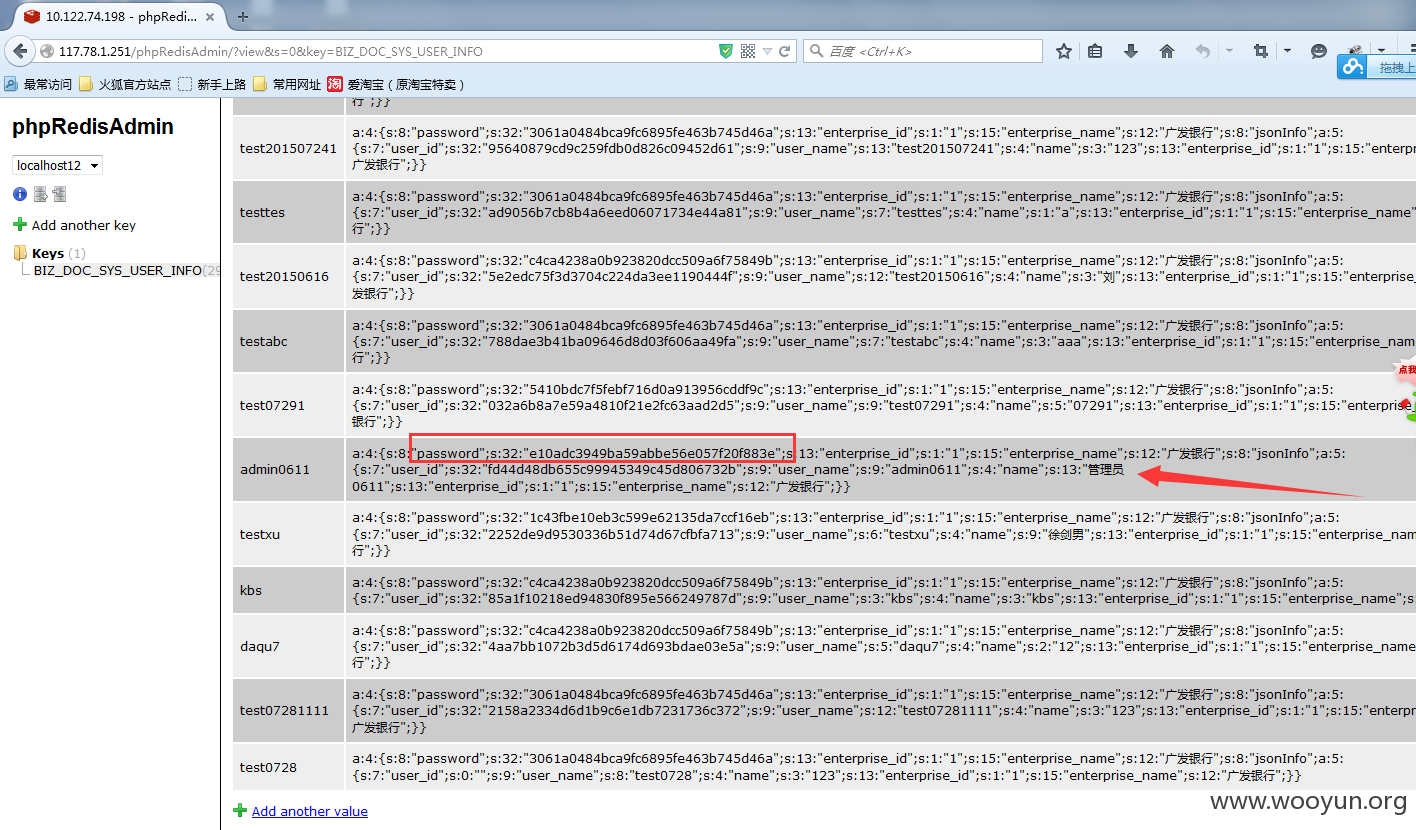The width and height of the screenshot is (1416, 830).
Task: Click the blue server info icon
Action: click(20, 194)
